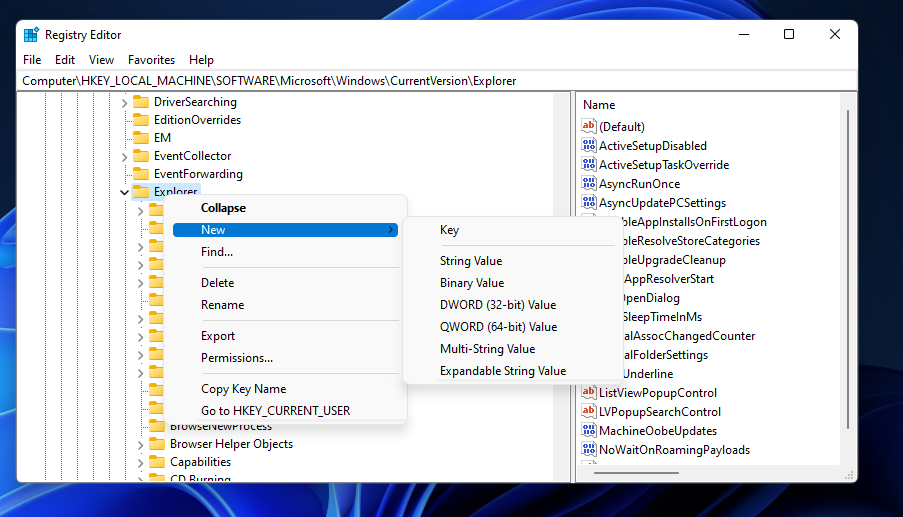Select Key in the New submenu
The height and width of the screenshot is (517, 903).
450,230
